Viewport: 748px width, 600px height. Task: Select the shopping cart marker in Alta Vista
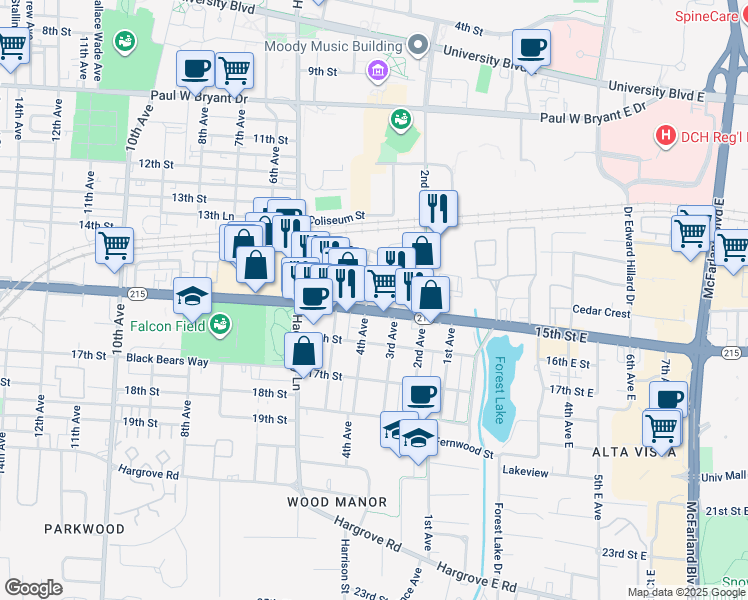(x=661, y=428)
